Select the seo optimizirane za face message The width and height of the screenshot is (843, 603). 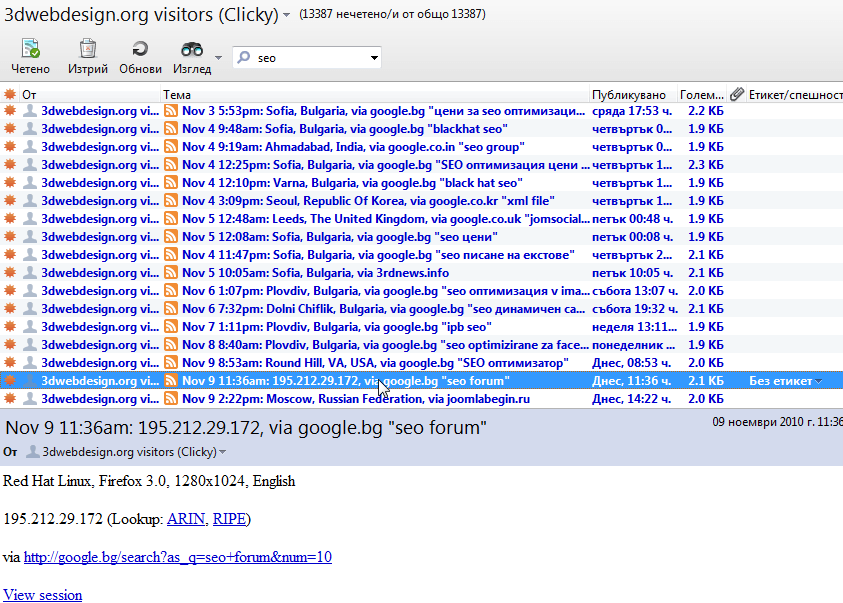coord(422,344)
